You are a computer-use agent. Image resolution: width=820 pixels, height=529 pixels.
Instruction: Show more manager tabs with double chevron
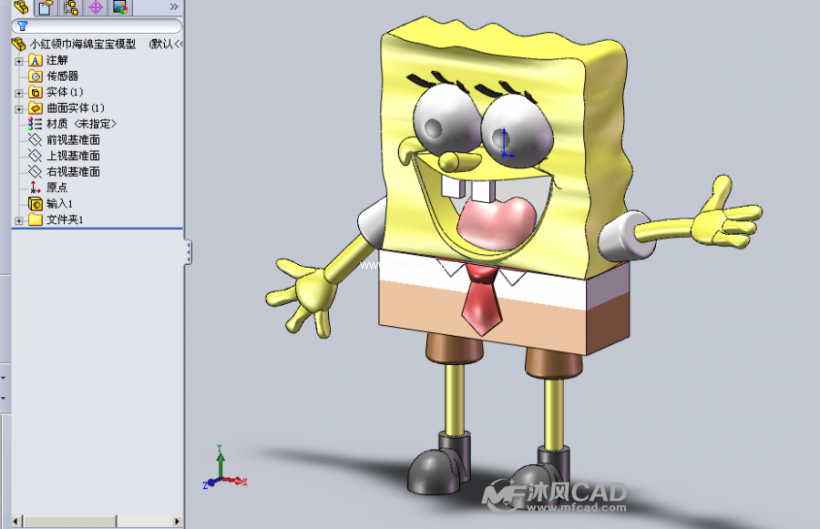(x=174, y=7)
